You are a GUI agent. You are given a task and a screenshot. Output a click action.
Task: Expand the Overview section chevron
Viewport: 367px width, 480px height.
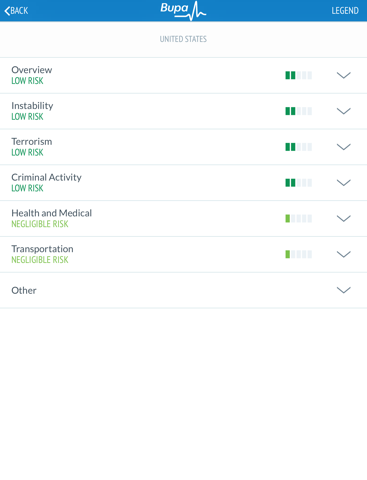click(x=343, y=75)
